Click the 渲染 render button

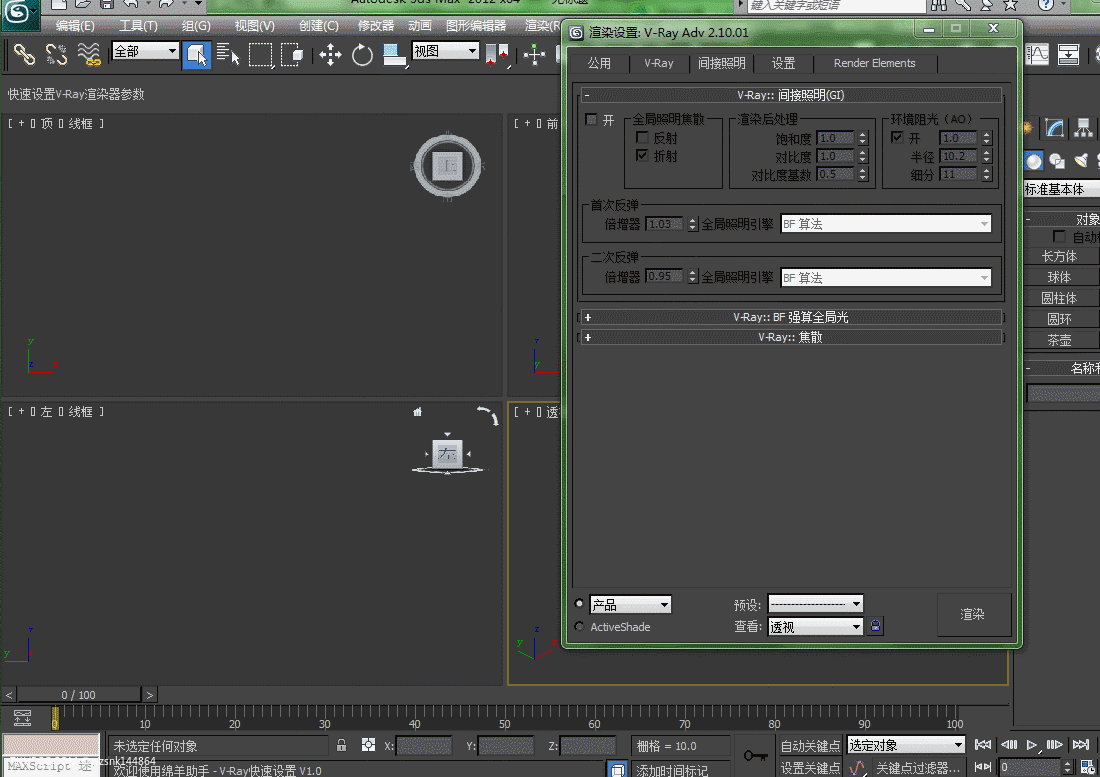[973, 615]
